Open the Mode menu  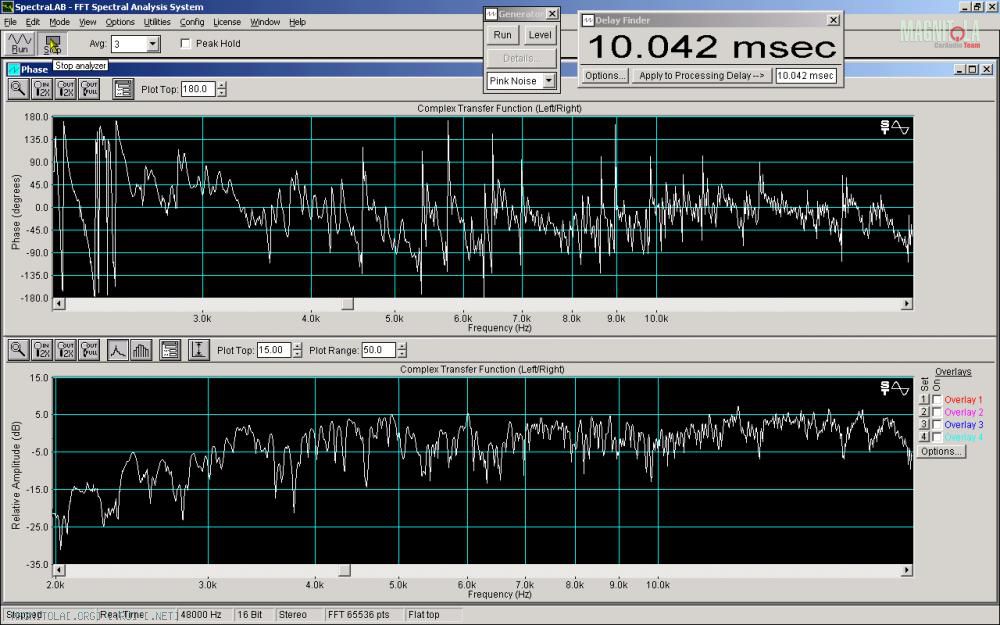coord(59,22)
